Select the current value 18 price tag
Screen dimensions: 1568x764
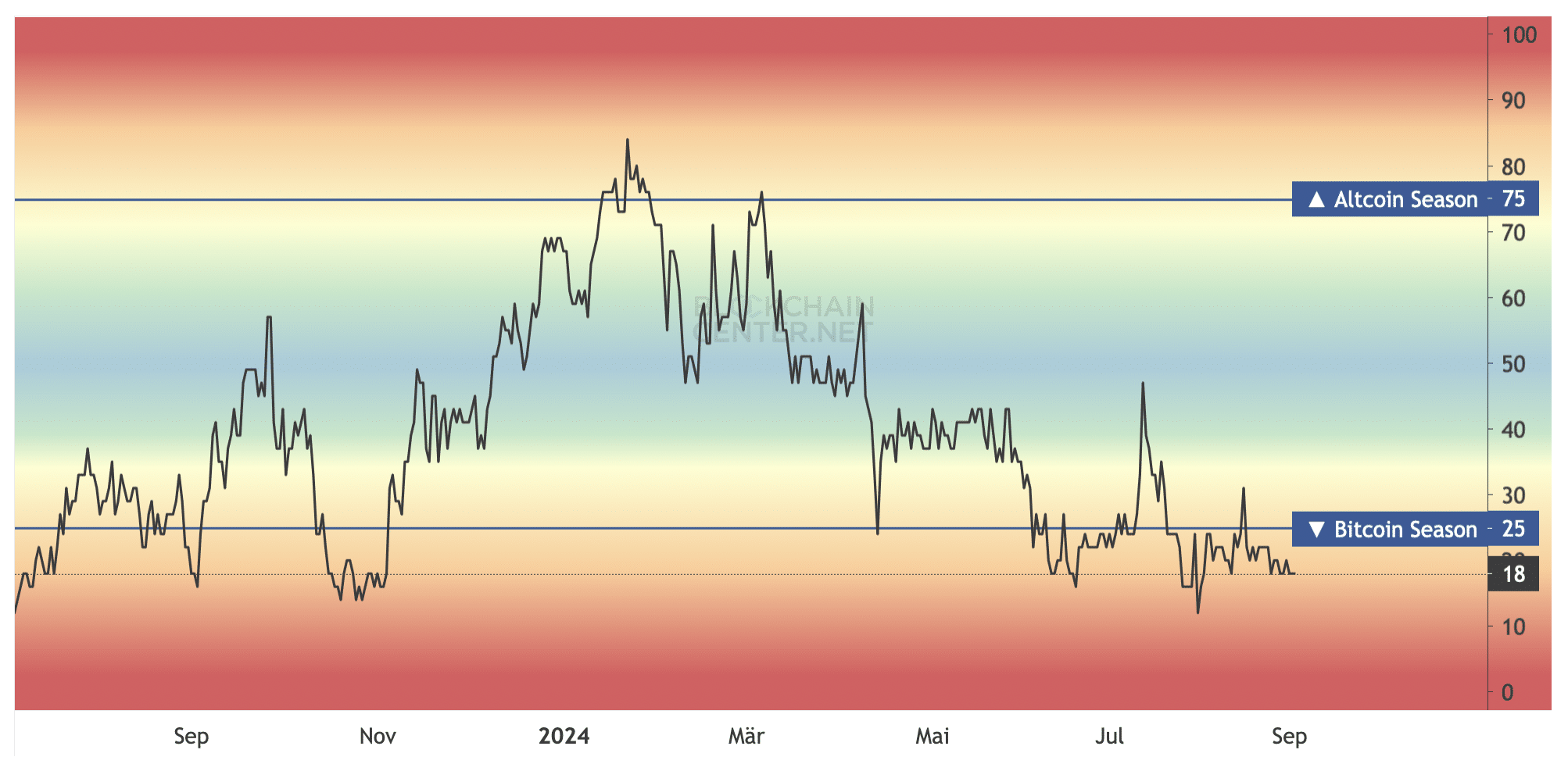[1514, 574]
